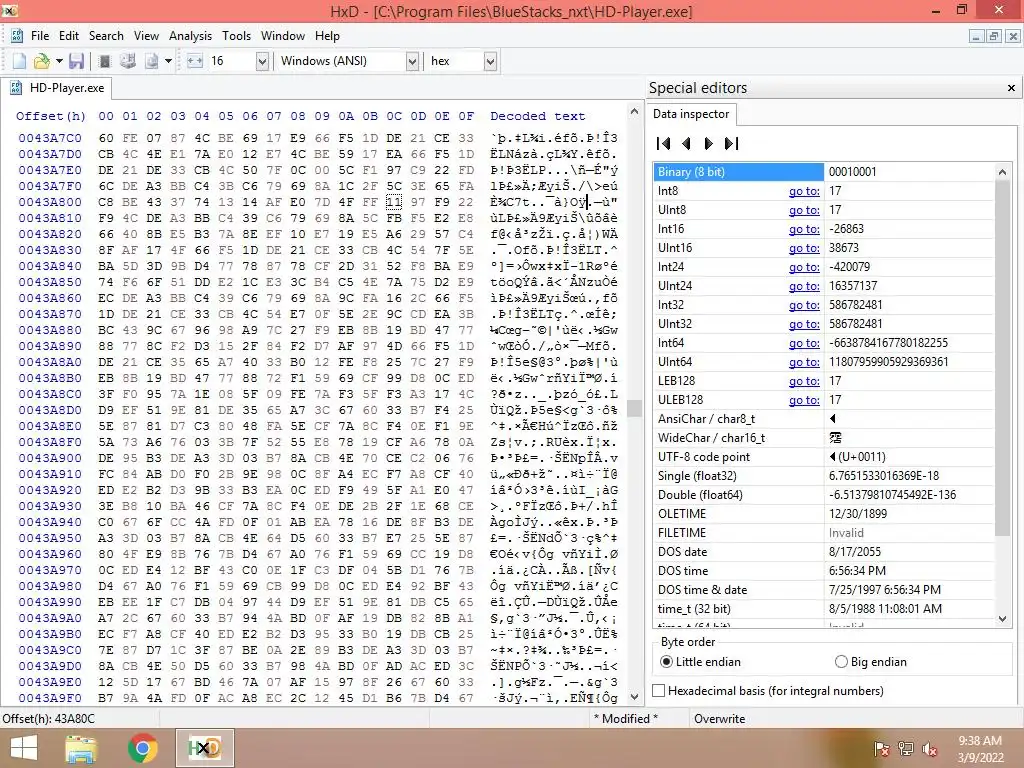Click the Open disk image toolbar icon
Image resolution: width=1024 pixels, height=768 pixels.
pyautogui.click(x=152, y=61)
